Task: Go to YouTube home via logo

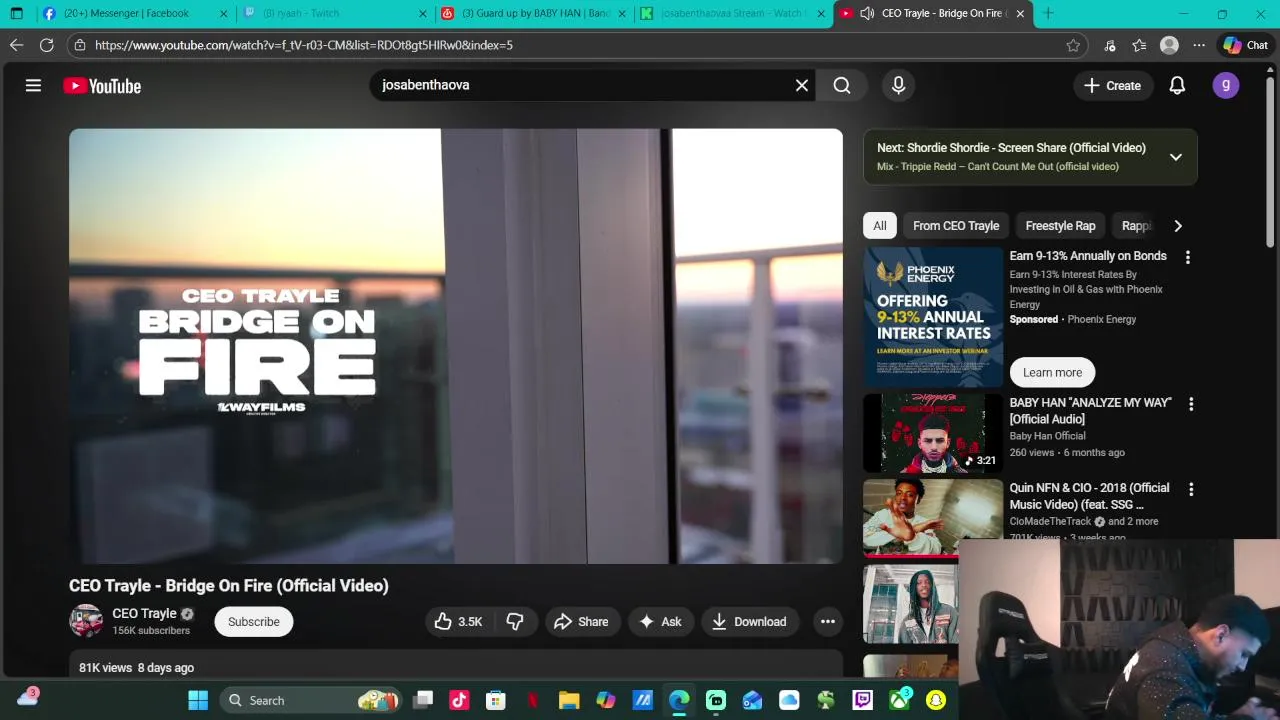Action: click(x=102, y=86)
